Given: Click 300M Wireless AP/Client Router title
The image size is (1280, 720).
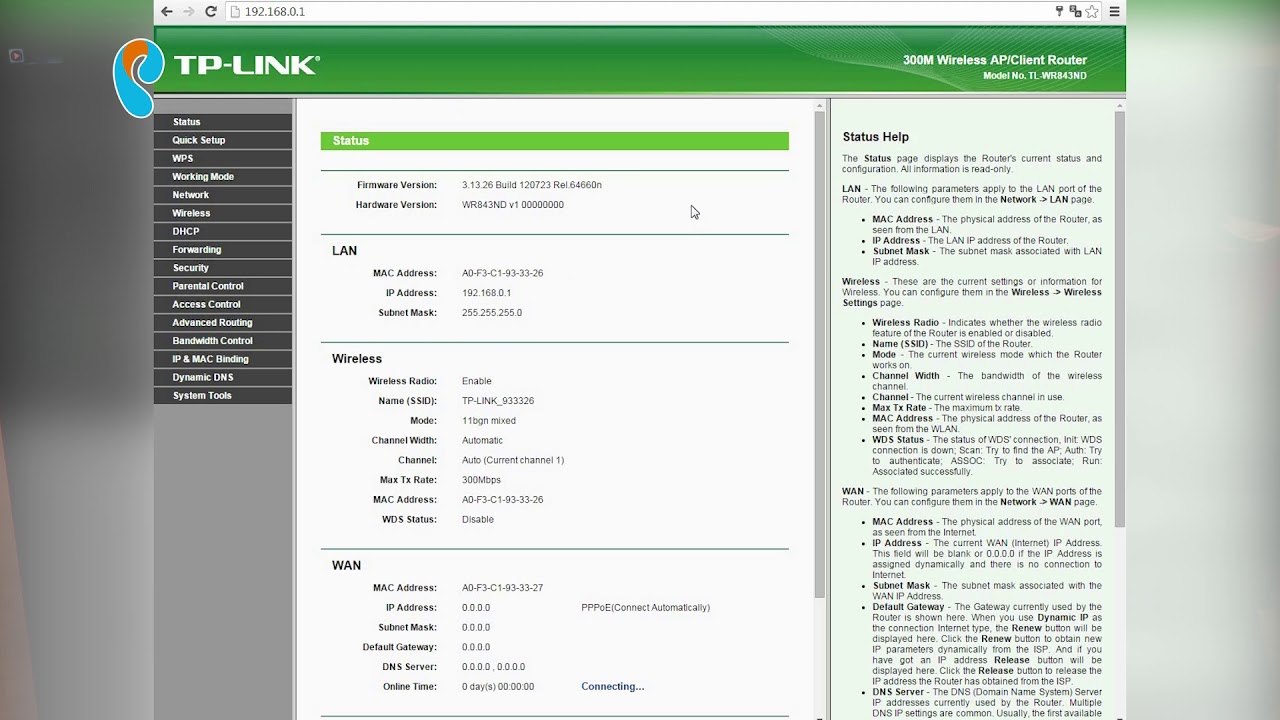Looking at the screenshot, I should [994, 60].
